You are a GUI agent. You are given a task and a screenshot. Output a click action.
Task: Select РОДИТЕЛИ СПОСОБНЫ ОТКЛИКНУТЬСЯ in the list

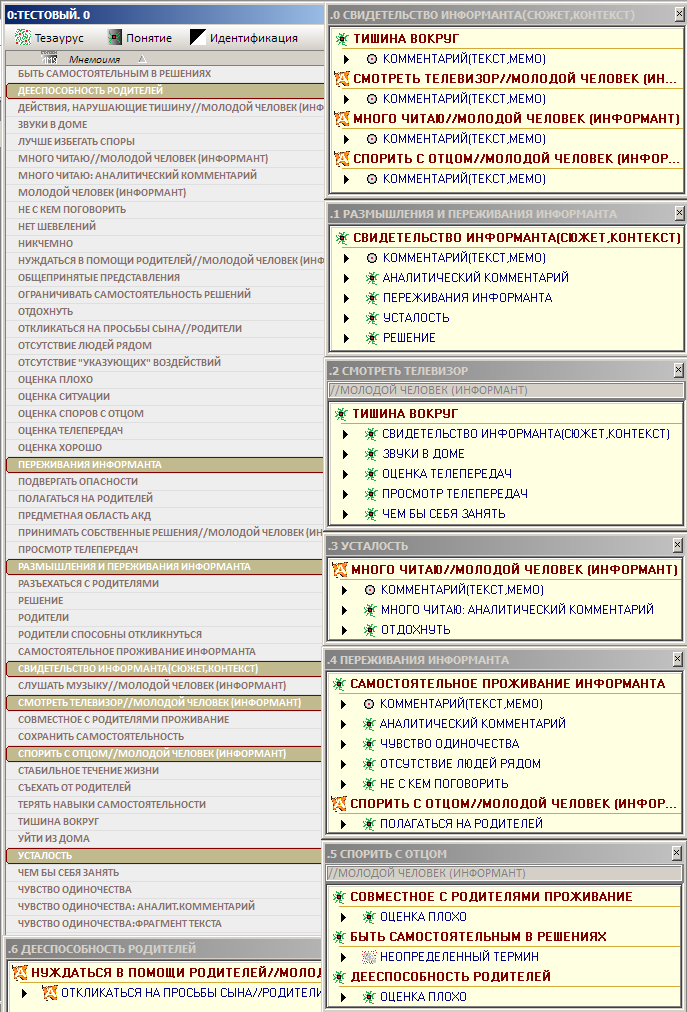[165, 634]
